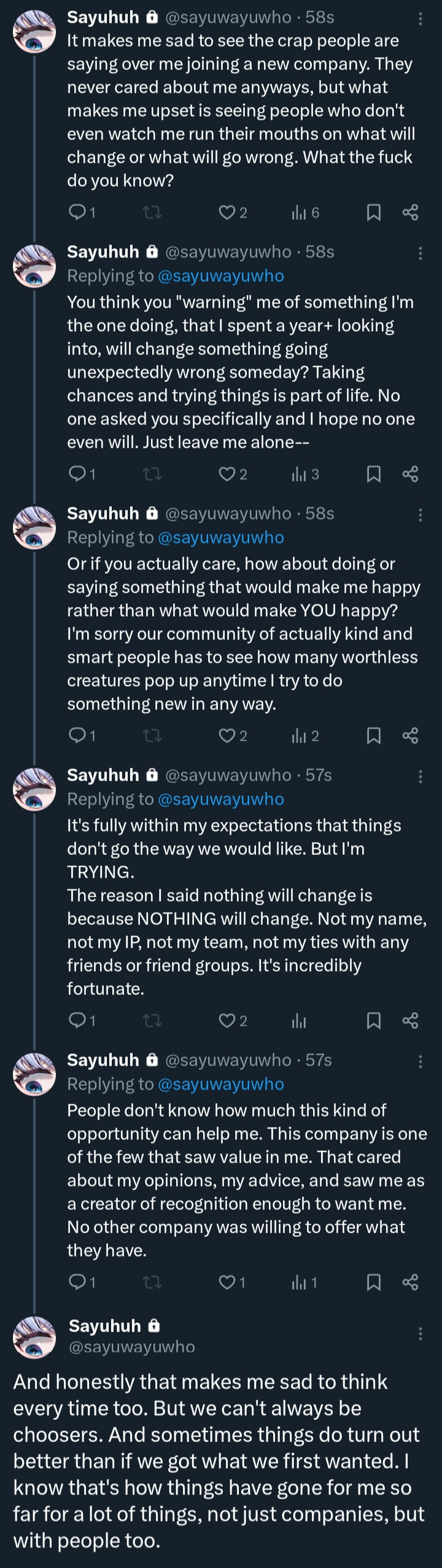View analytics of the "You think you warning" tweet
Viewport: 442px width, 1568px height.
pyautogui.click(x=299, y=474)
